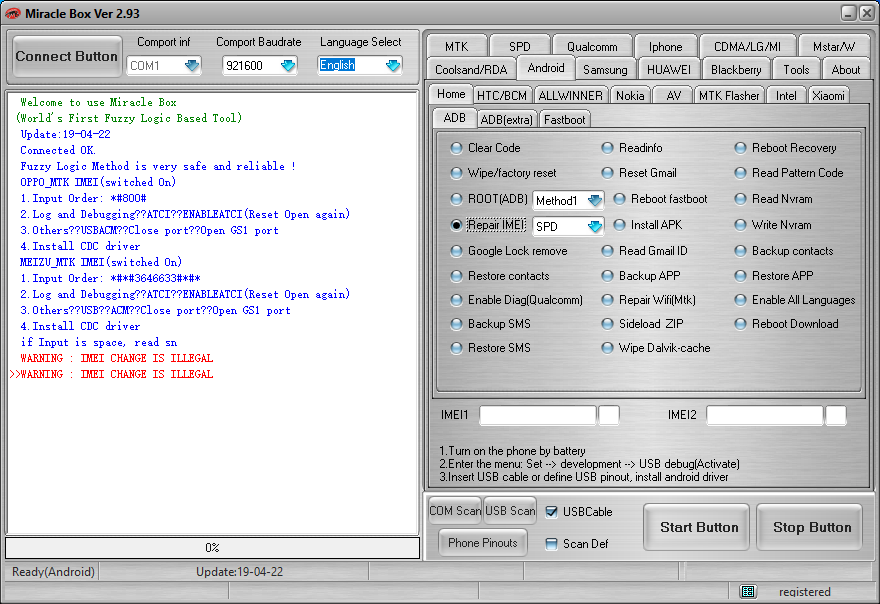Open the Language Select English dropdown
The image size is (880, 604).
(393, 66)
